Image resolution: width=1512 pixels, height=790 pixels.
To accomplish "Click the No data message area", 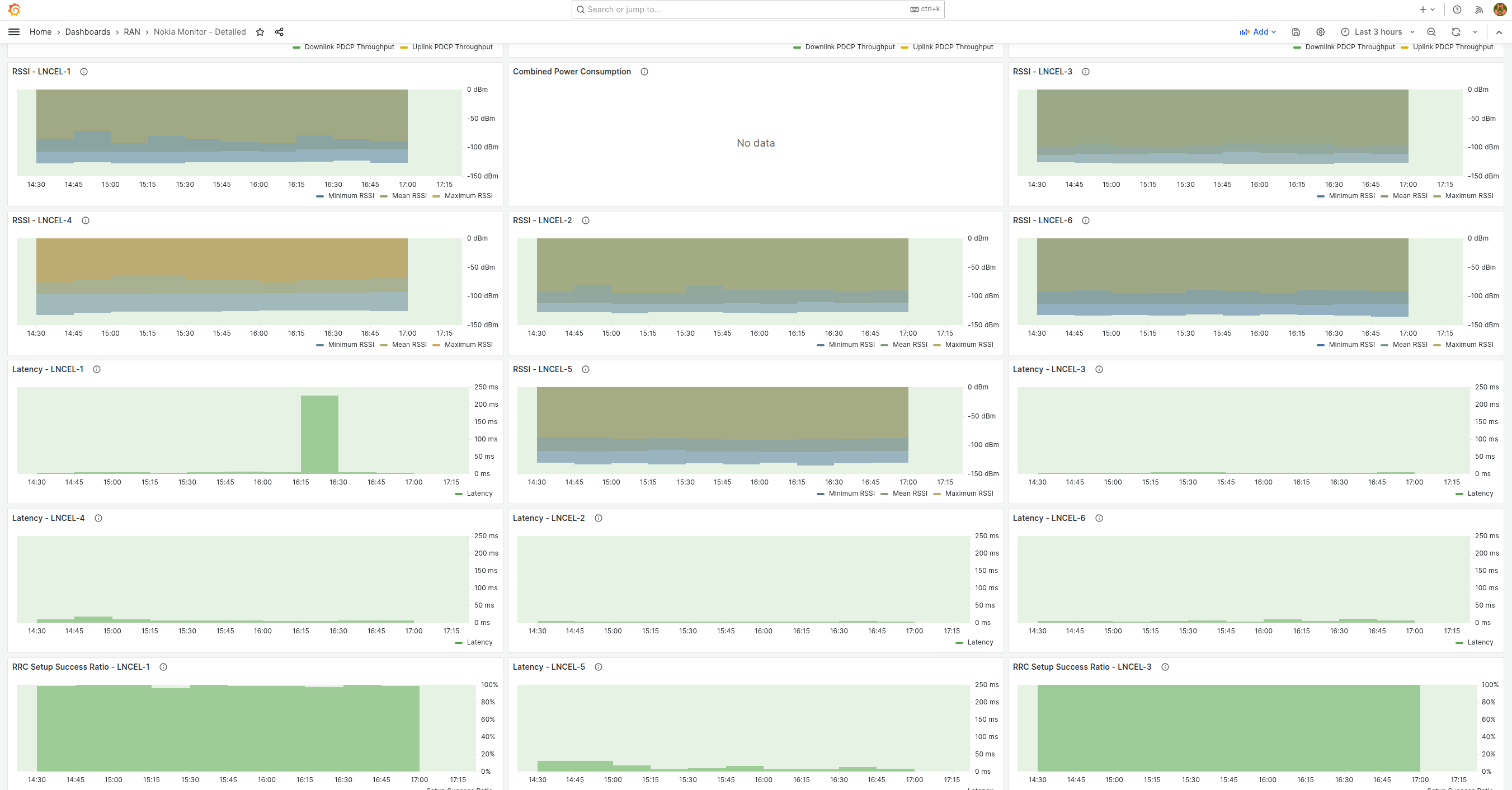I will coord(755,143).
